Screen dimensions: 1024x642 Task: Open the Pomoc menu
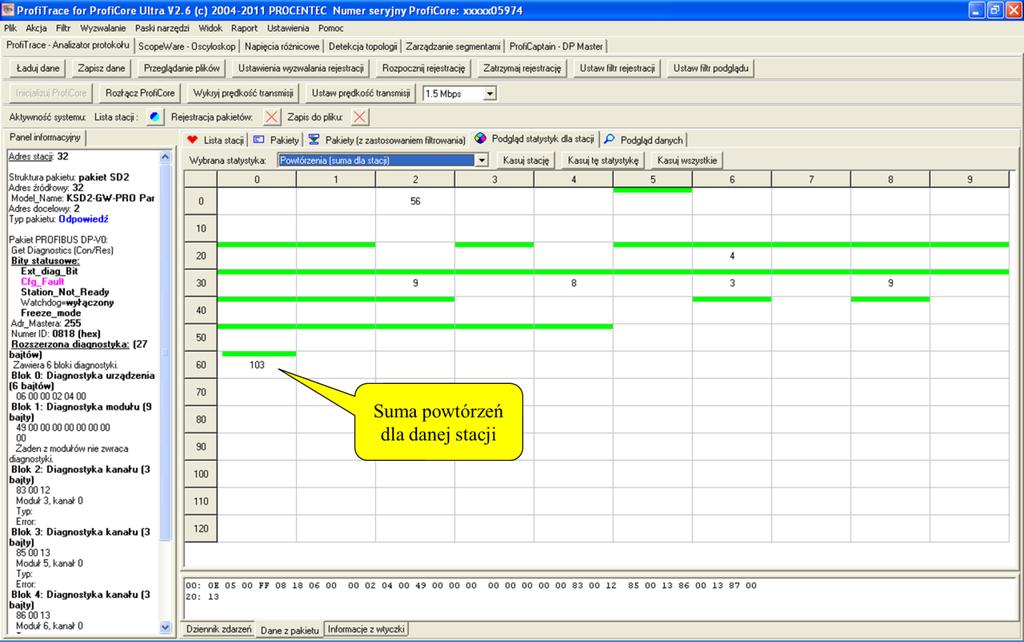click(x=331, y=28)
